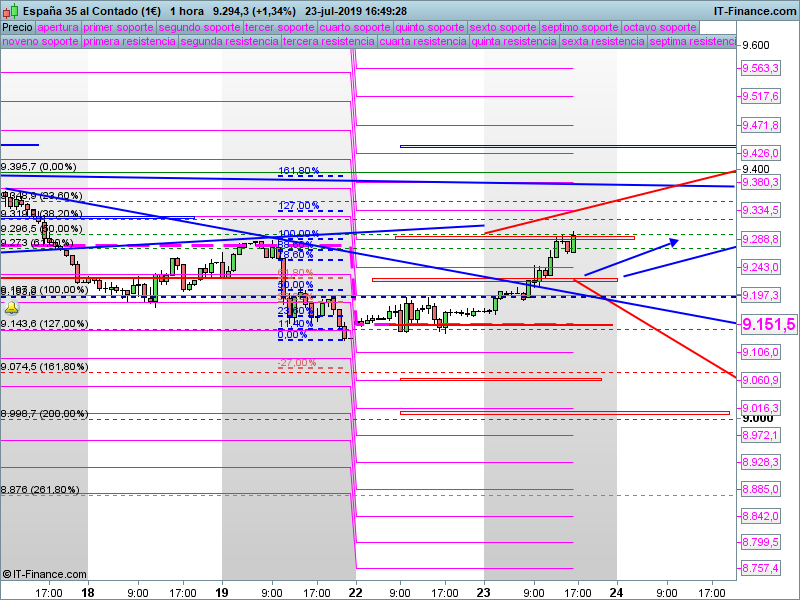
Task: Click the day 18 marker on time axis
Action: [88, 592]
